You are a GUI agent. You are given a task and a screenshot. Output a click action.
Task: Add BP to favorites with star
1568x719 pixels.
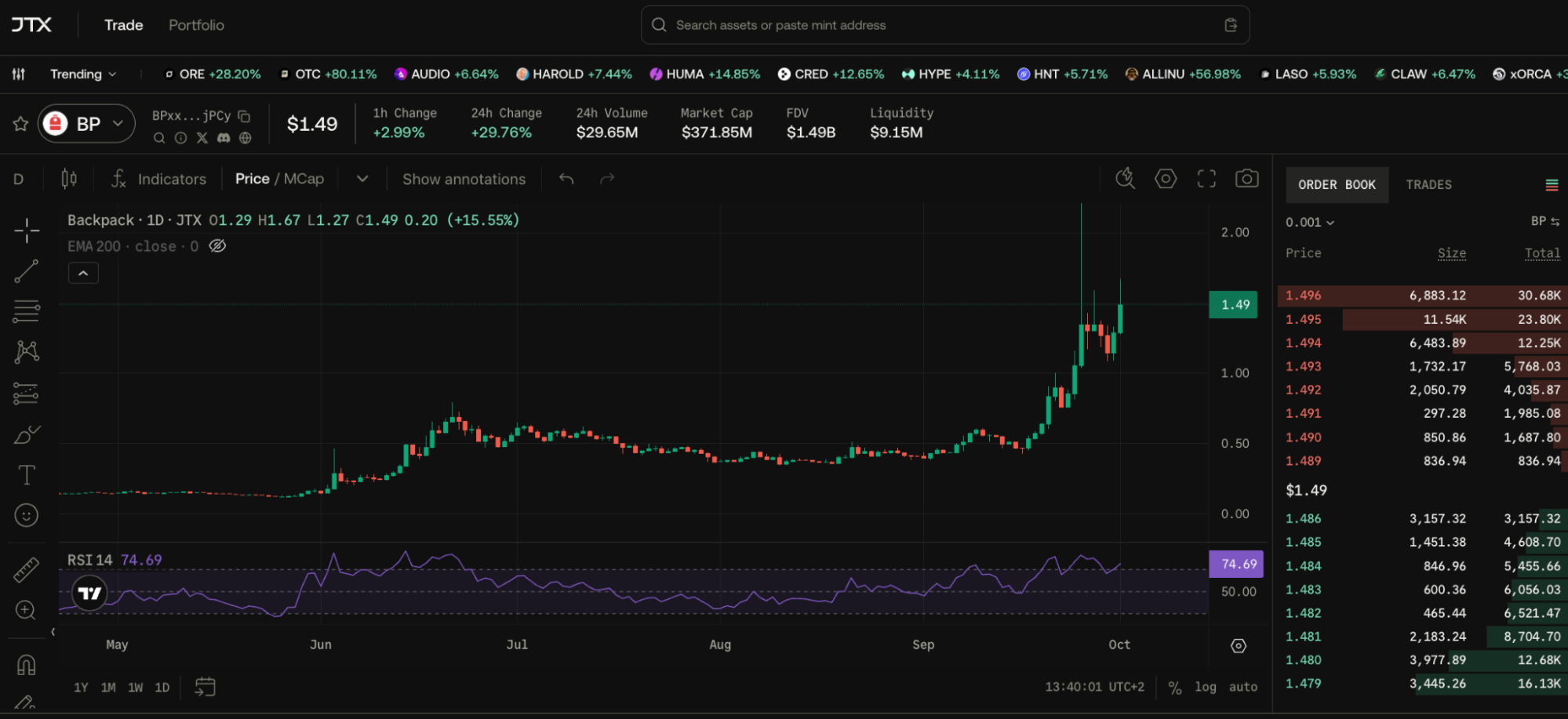pyautogui.click(x=20, y=124)
